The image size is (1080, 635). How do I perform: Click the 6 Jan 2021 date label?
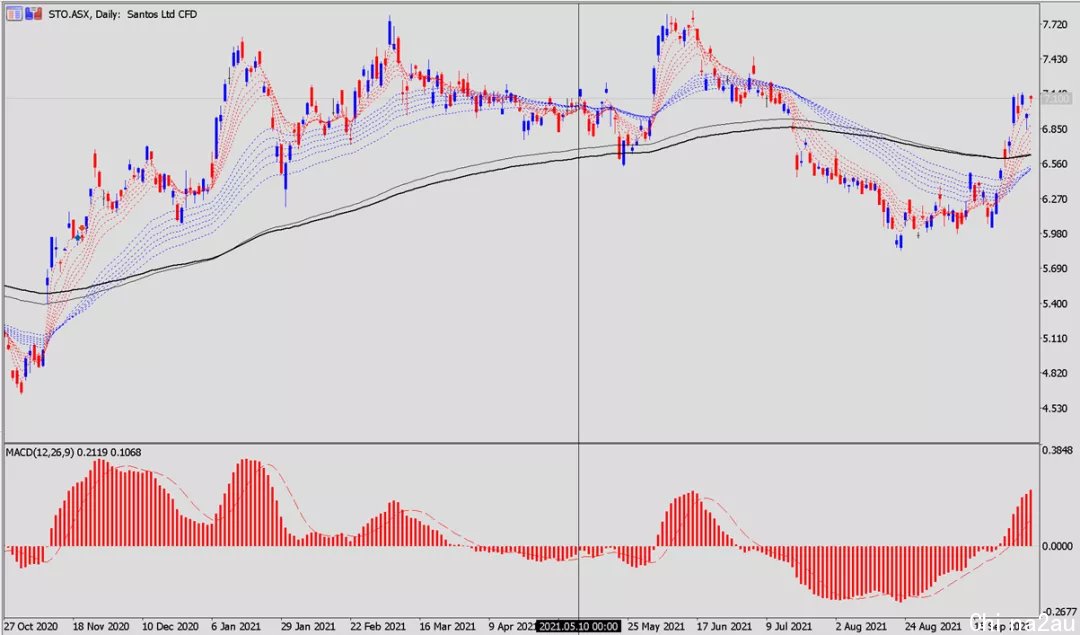pos(236,626)
